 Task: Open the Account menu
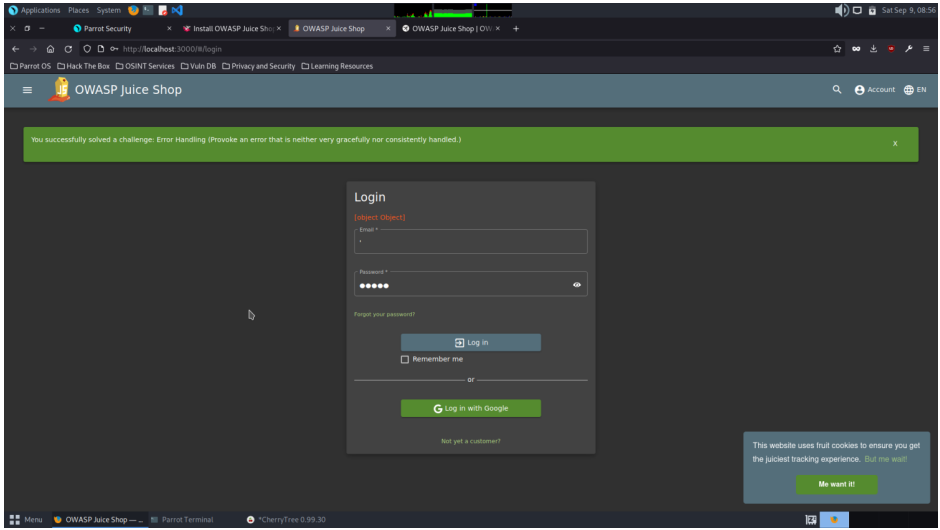(875, 89)
